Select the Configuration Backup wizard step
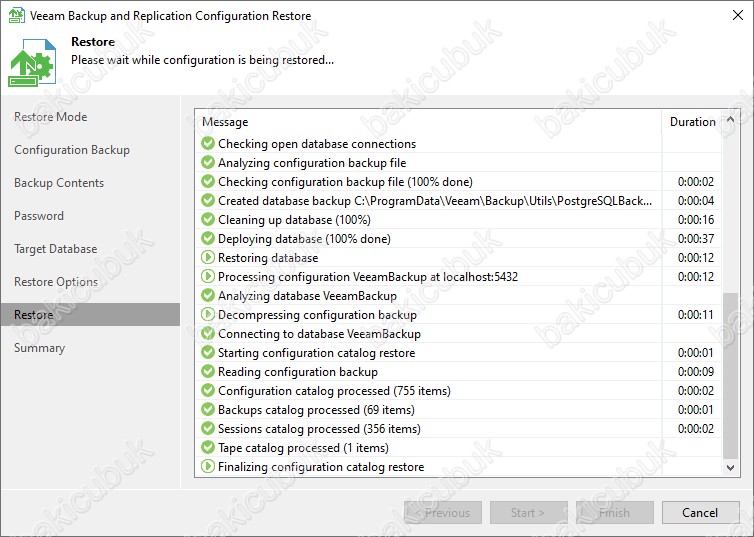 pos(72,150)
